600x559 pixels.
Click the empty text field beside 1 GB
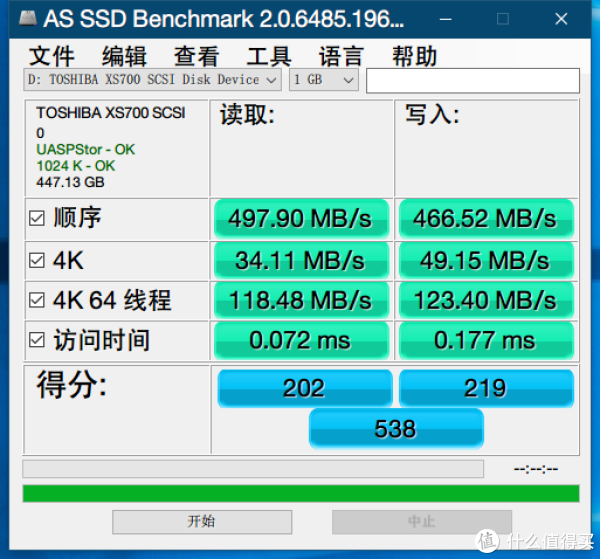473,81
